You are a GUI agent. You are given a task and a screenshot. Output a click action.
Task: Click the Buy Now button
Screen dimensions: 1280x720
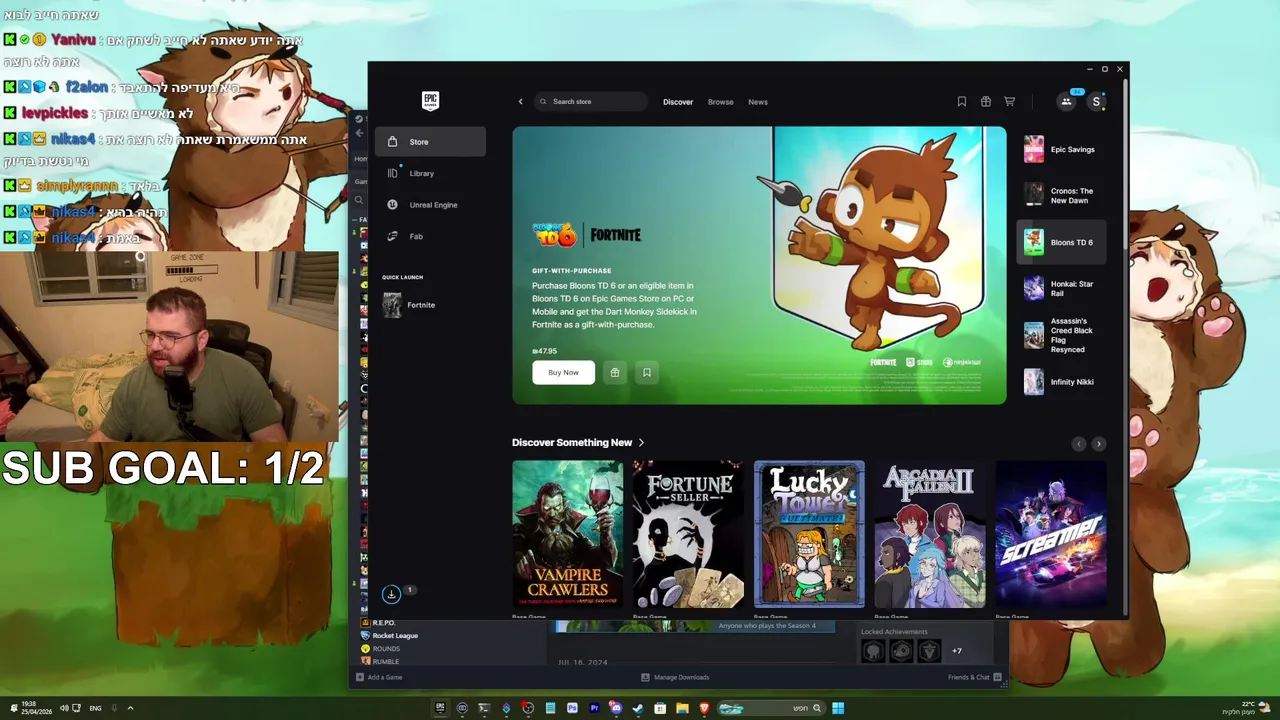click(563, 372)
